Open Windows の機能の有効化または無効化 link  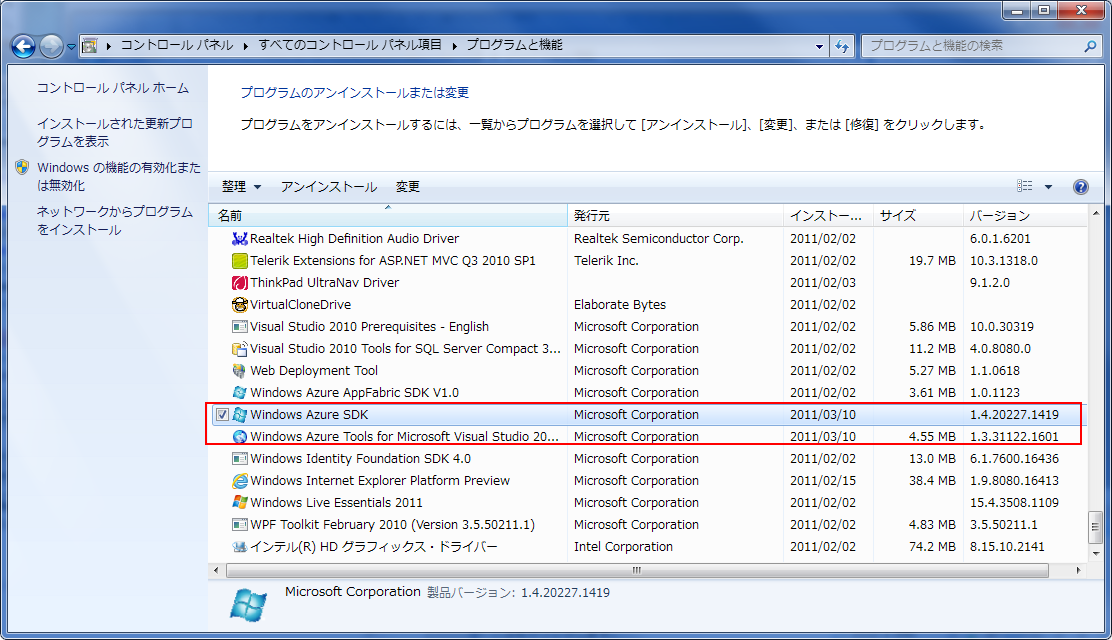[118, 177]
